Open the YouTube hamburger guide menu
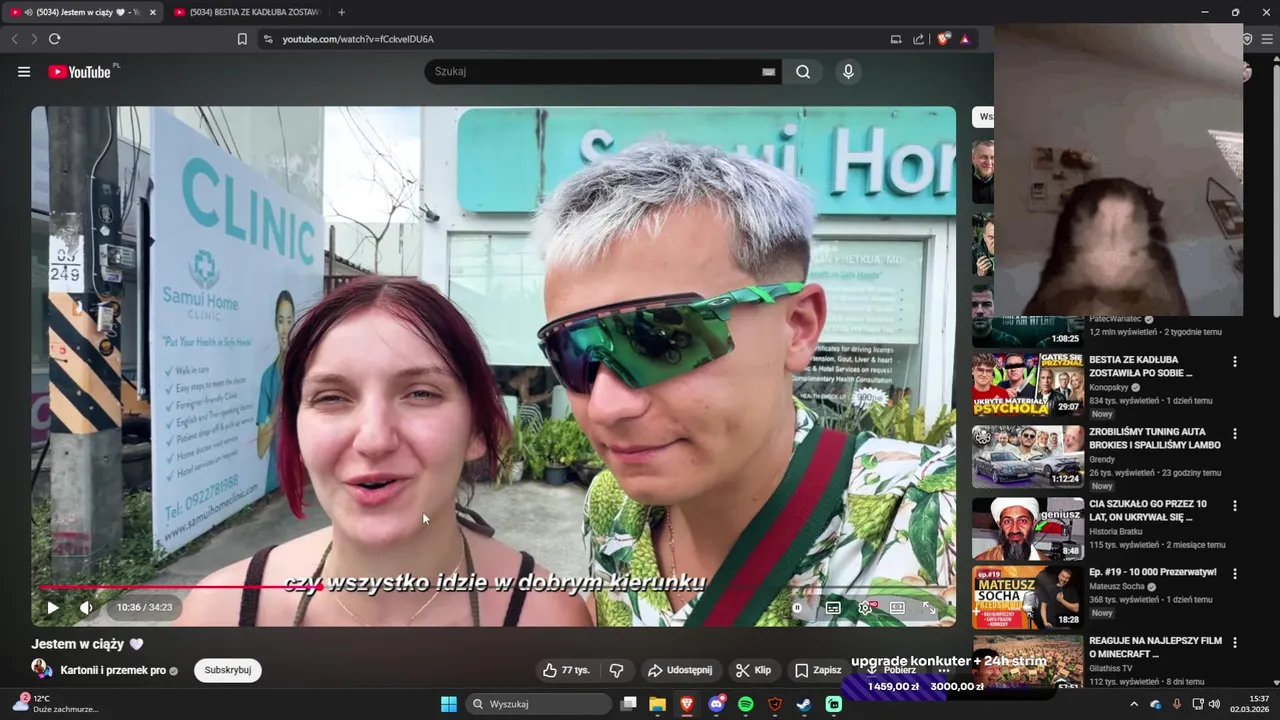This screenshot has height=720, width=1280. click(24, 72)
